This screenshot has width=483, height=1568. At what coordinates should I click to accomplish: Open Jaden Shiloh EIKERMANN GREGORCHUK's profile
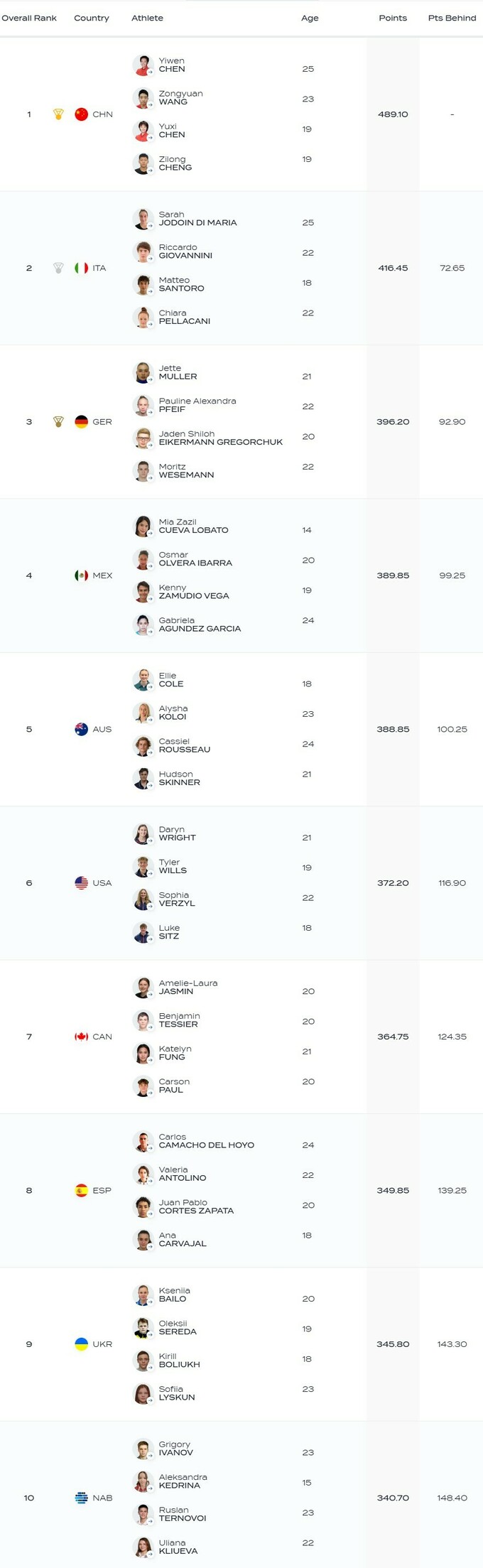[x=220, y=438]
